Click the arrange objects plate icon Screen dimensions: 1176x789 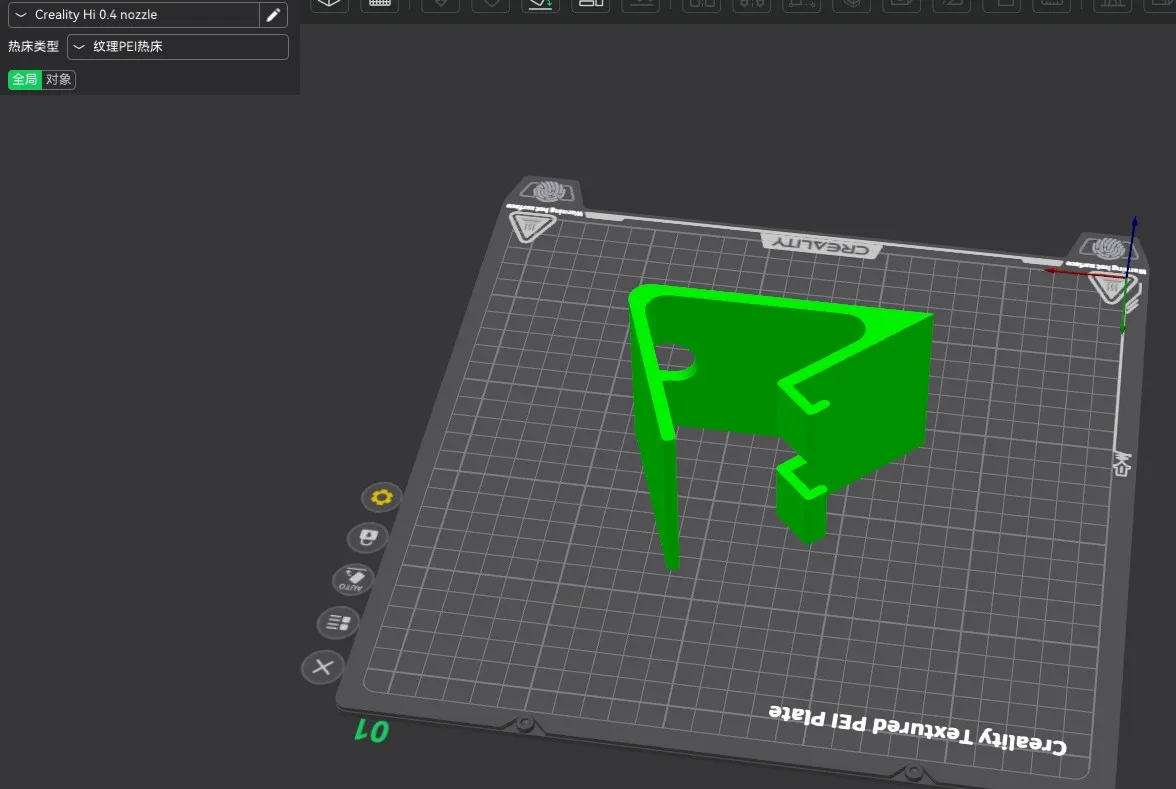[338, 623]
